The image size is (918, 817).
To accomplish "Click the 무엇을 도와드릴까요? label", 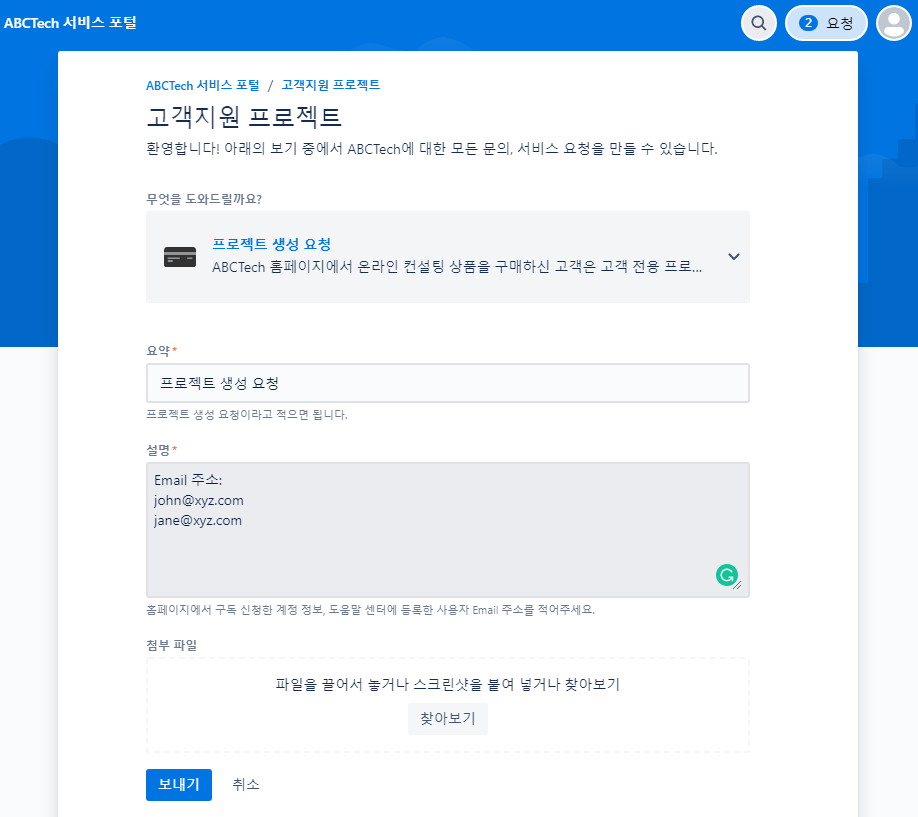I will [204, 199].
